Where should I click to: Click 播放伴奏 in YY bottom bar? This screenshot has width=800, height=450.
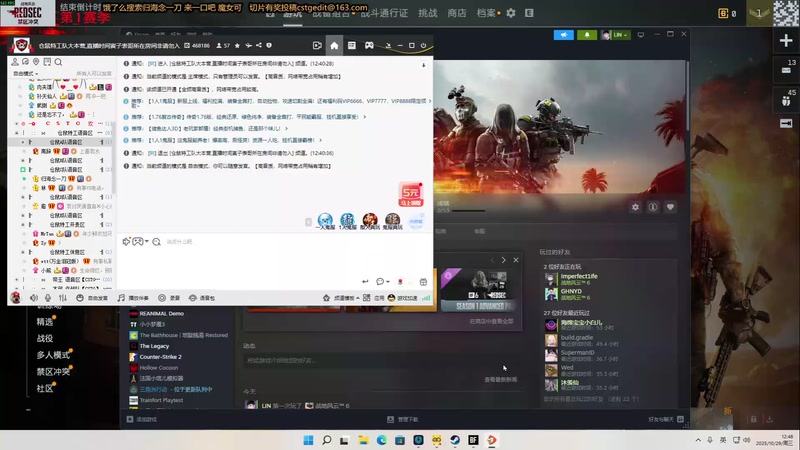point(134,298)
